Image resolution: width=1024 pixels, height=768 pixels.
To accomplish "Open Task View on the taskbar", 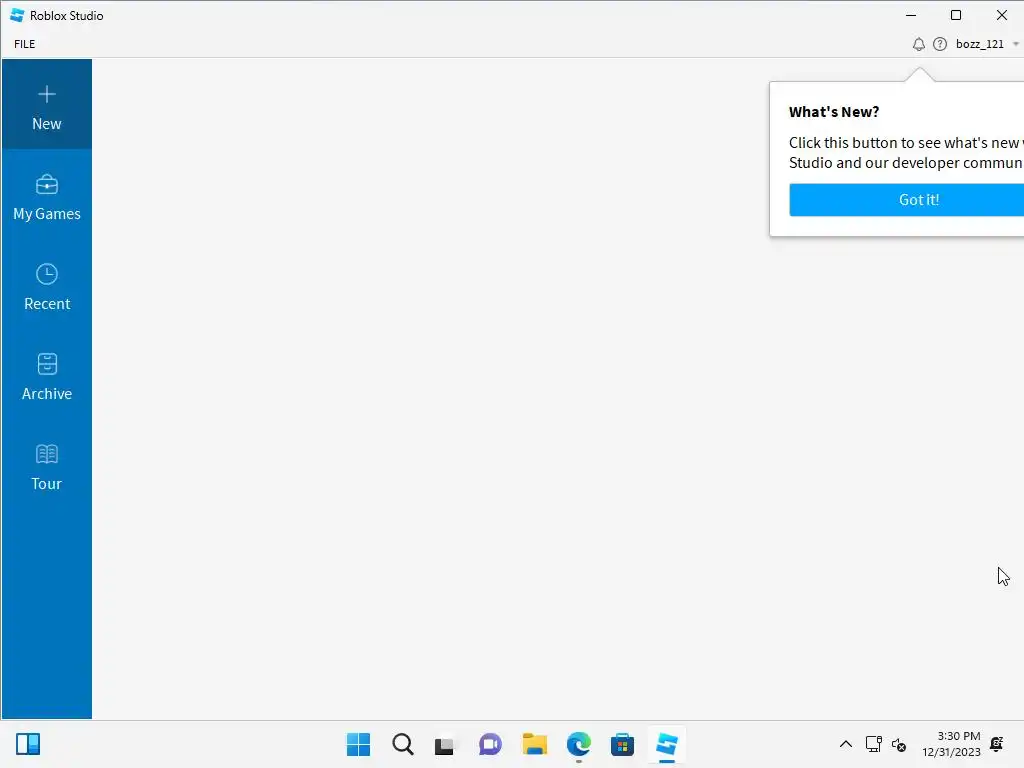I will click(445, 744).
